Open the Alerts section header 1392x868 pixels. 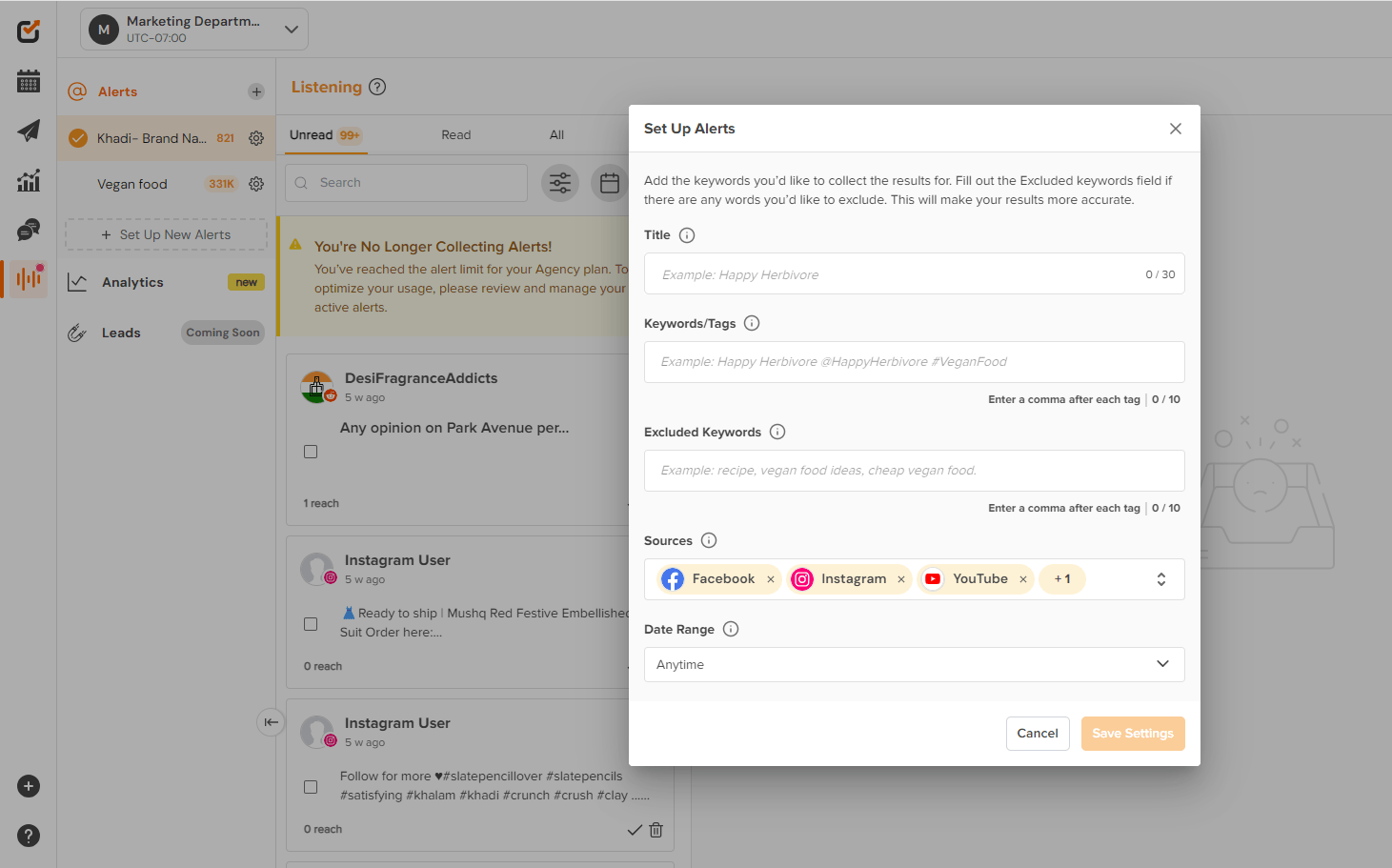point(117,91)
